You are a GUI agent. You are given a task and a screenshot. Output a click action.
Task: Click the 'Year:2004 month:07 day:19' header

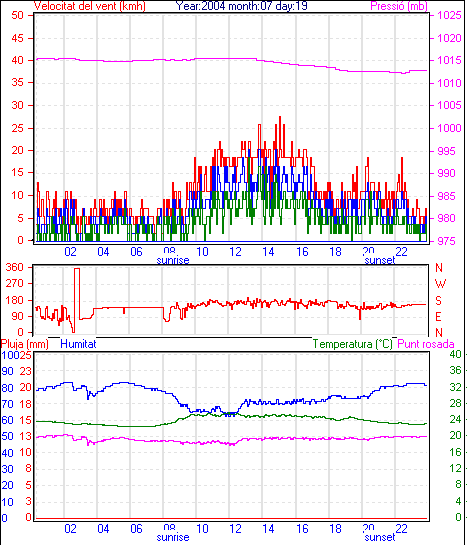[x=241, y=6]
